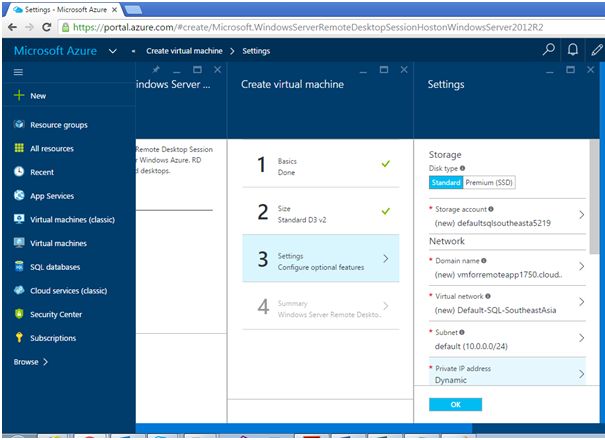
Task: Click the All resources grid icon
Action: click(19, 148)
